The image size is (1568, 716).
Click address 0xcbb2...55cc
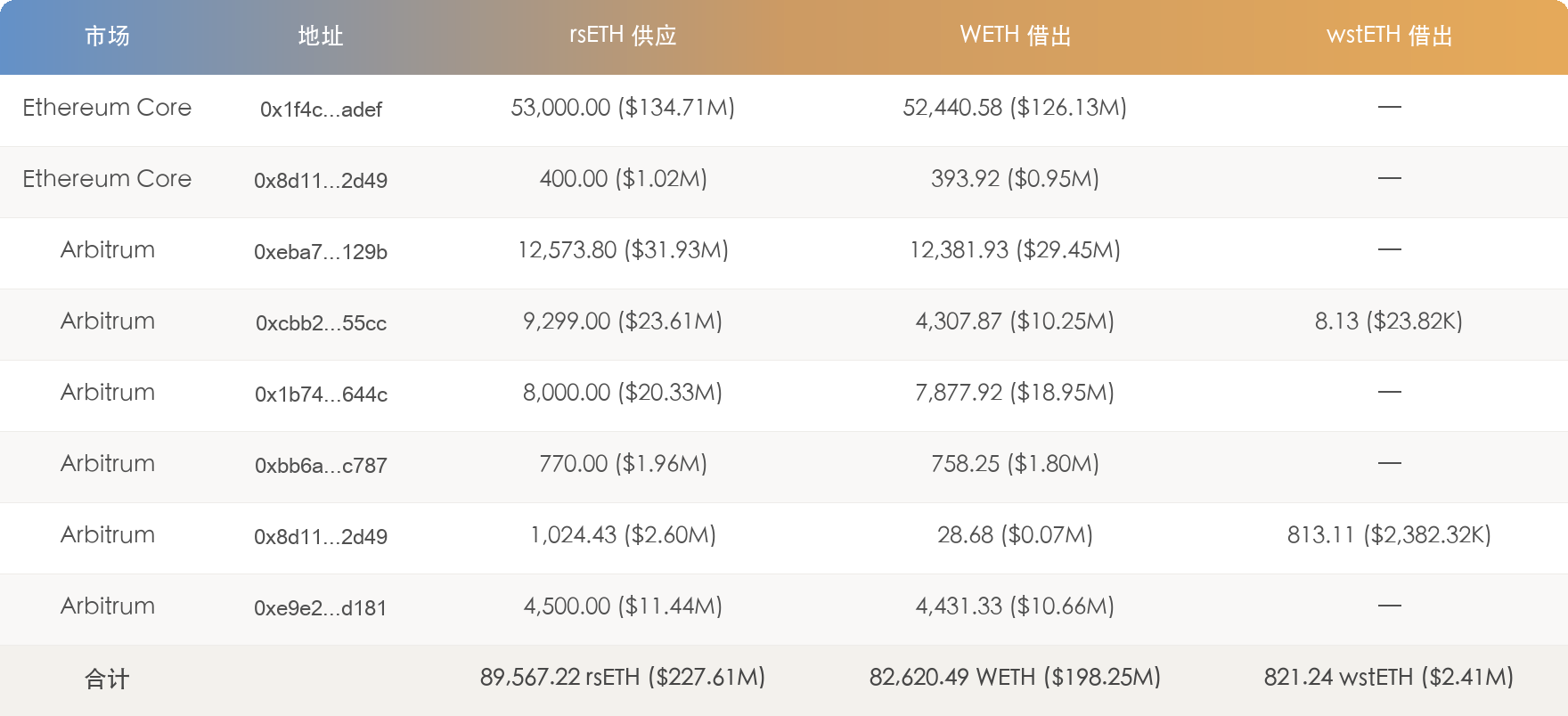click(321, 323)
